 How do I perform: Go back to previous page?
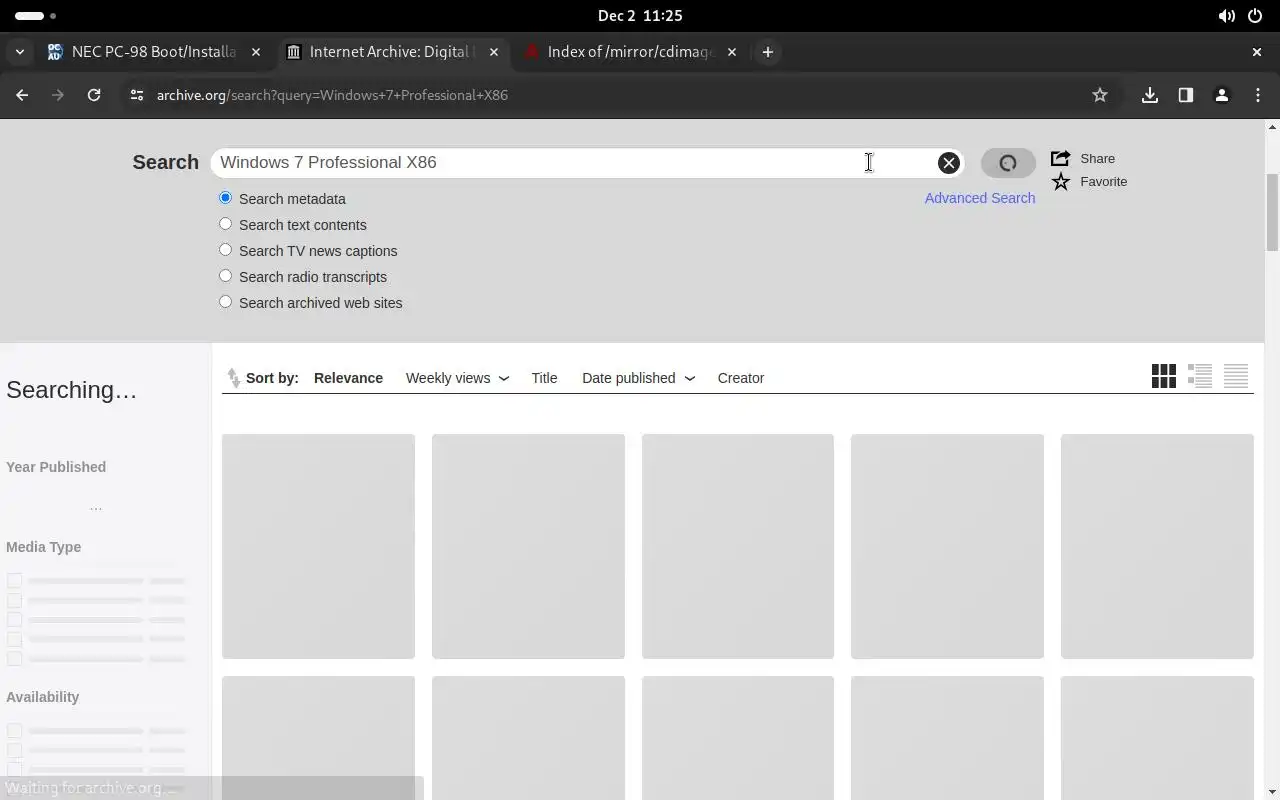(x=22, y=95)
